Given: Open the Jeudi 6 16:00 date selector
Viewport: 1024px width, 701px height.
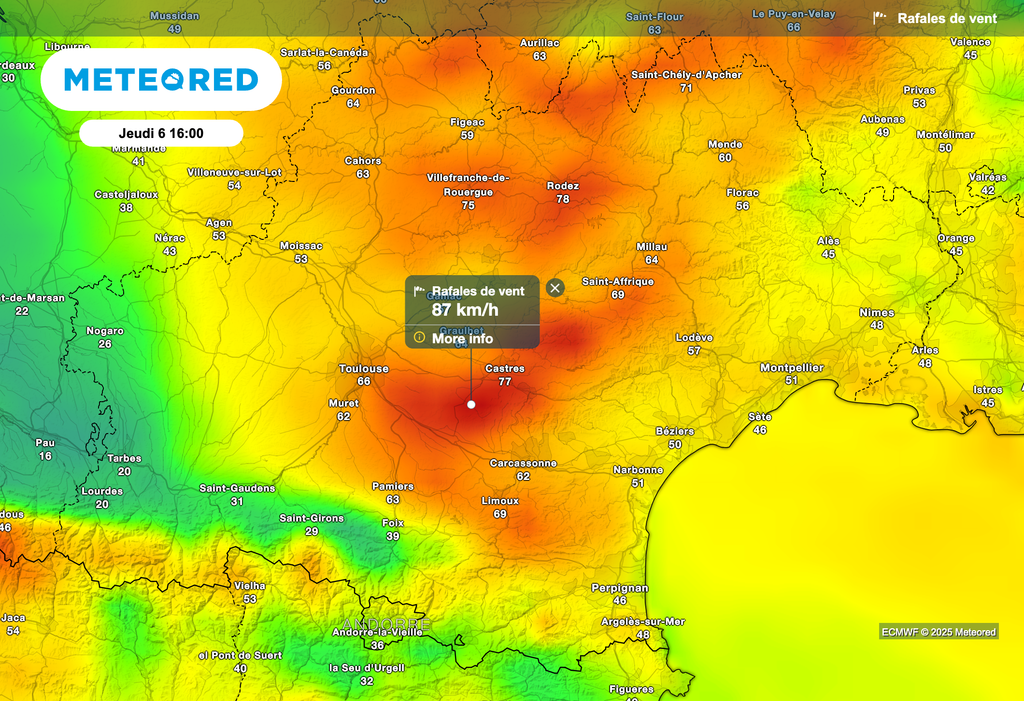Looking at the screenshot, I should tap(161, 133).
